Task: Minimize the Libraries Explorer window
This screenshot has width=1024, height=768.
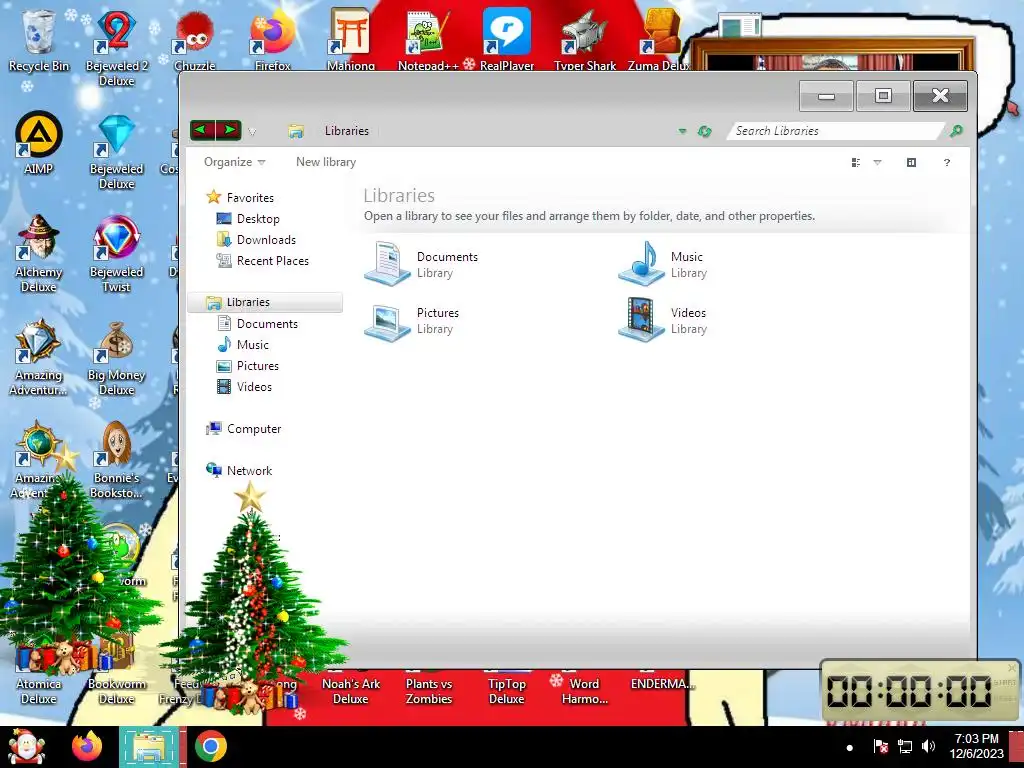Action: (x=826, y=96)
